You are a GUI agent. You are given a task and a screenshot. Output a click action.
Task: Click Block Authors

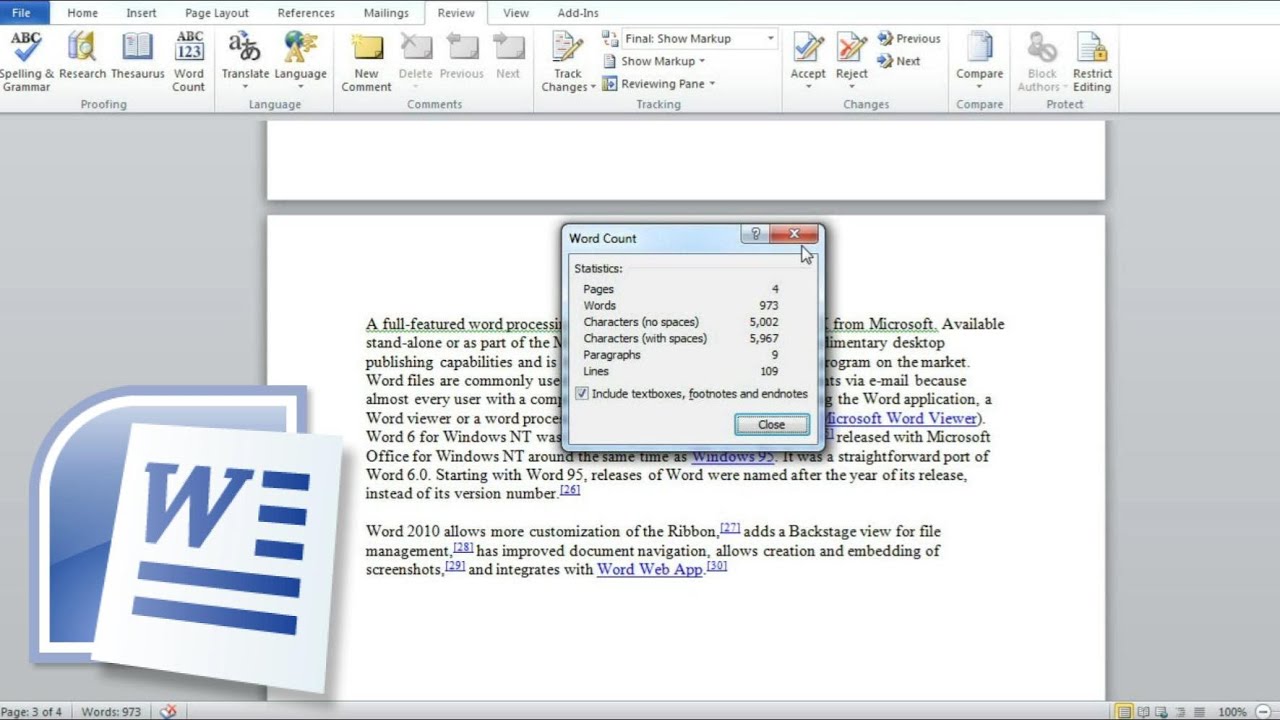click(x=1042, y=62)
